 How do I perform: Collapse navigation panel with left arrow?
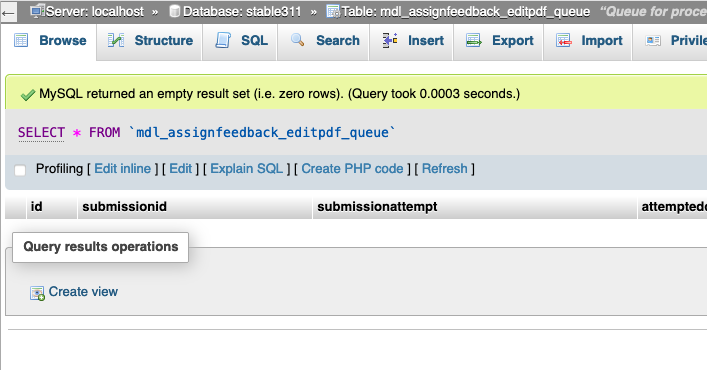point(8,13)
